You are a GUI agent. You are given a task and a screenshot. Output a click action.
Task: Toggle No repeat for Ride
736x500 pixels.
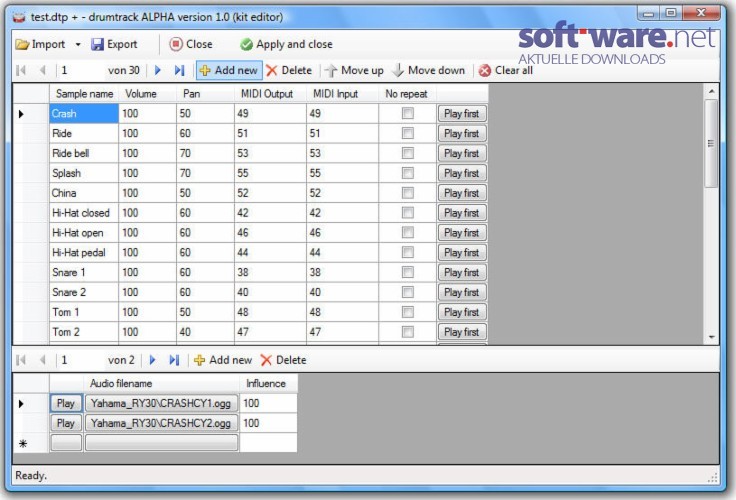pos(408,133)
